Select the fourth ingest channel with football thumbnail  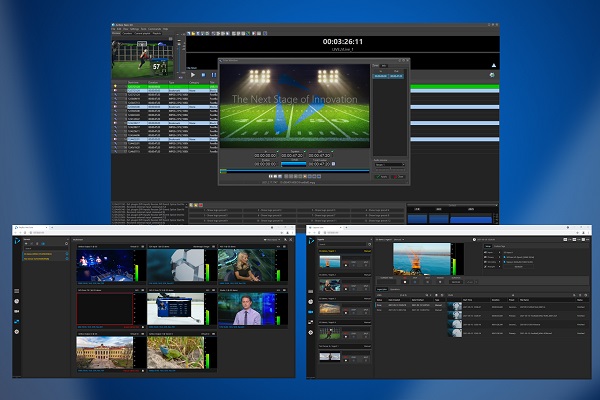tap(344, 332)
